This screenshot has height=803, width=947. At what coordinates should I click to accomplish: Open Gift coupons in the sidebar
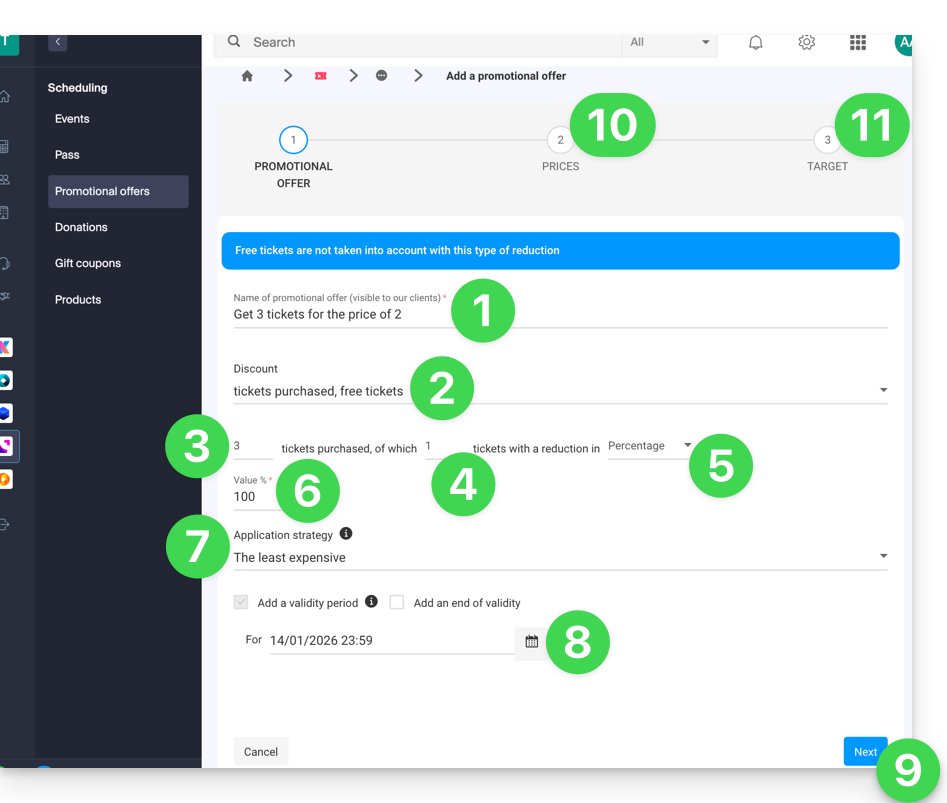click(x=88, y=263)
